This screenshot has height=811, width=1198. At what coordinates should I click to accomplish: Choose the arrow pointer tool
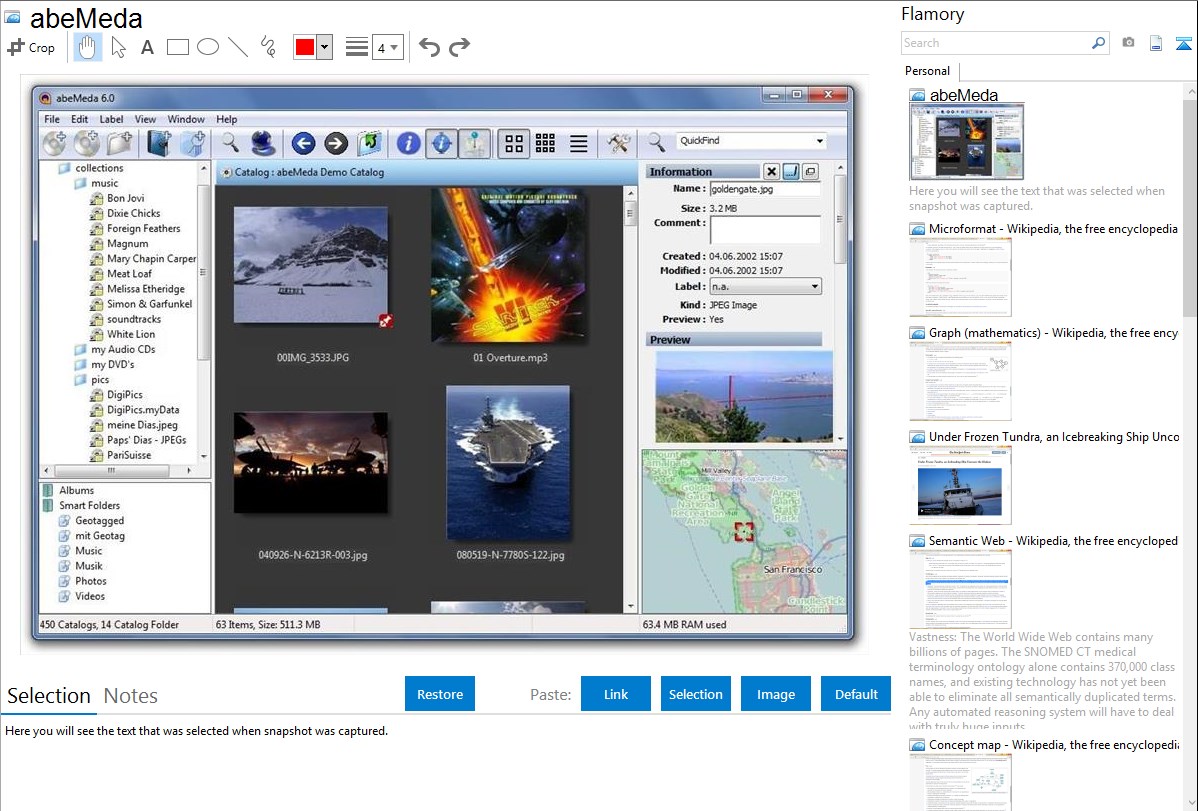click(x=118, y=47)
